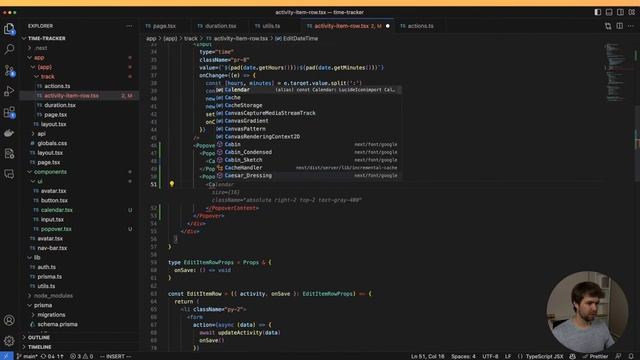Expand the node_modules folder
Screen dimensions: 640x360
[x=53, y=296]
